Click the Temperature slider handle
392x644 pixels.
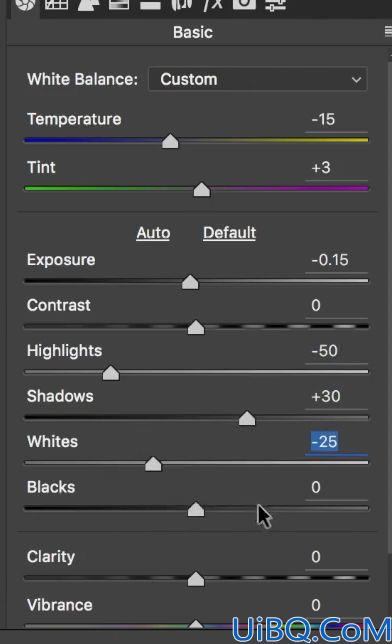[x=170, y=141]
